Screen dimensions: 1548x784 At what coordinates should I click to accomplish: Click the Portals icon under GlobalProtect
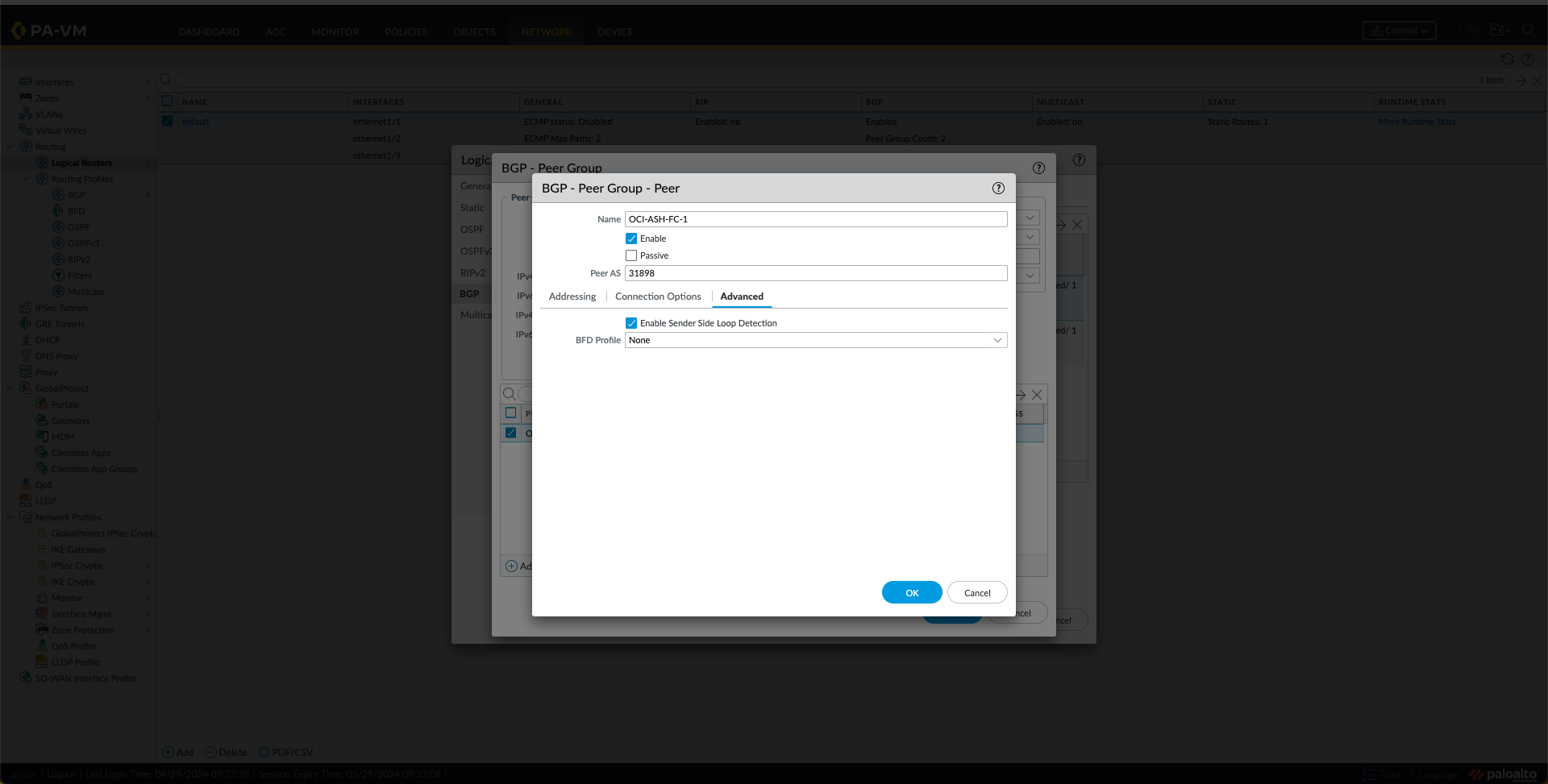click(x=42, y=404)
